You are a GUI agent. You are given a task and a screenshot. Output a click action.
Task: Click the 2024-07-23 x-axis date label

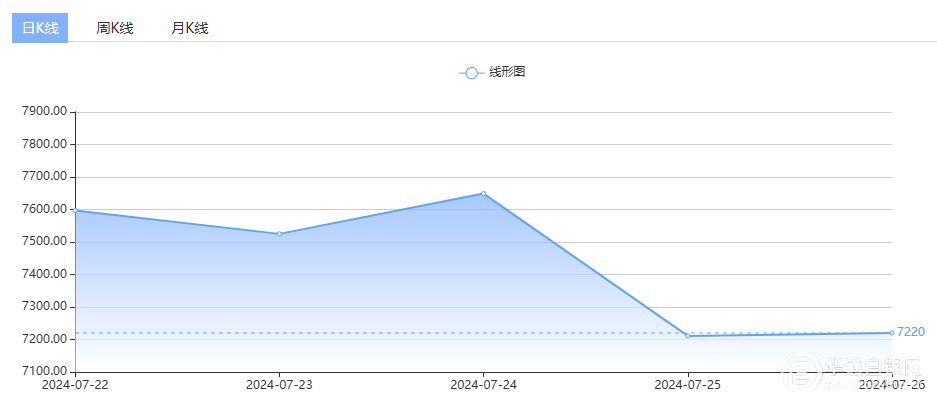tap(279, 384)
